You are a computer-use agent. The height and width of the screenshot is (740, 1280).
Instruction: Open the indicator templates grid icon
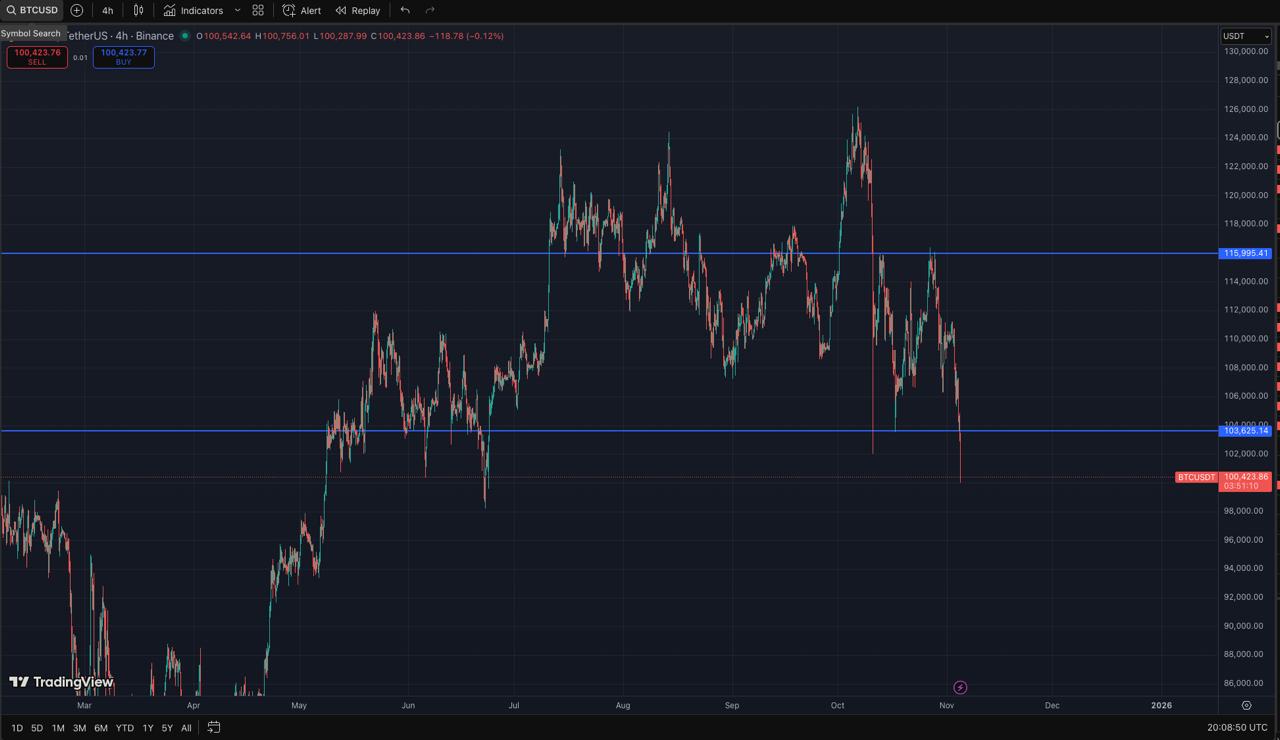(258, 10)
